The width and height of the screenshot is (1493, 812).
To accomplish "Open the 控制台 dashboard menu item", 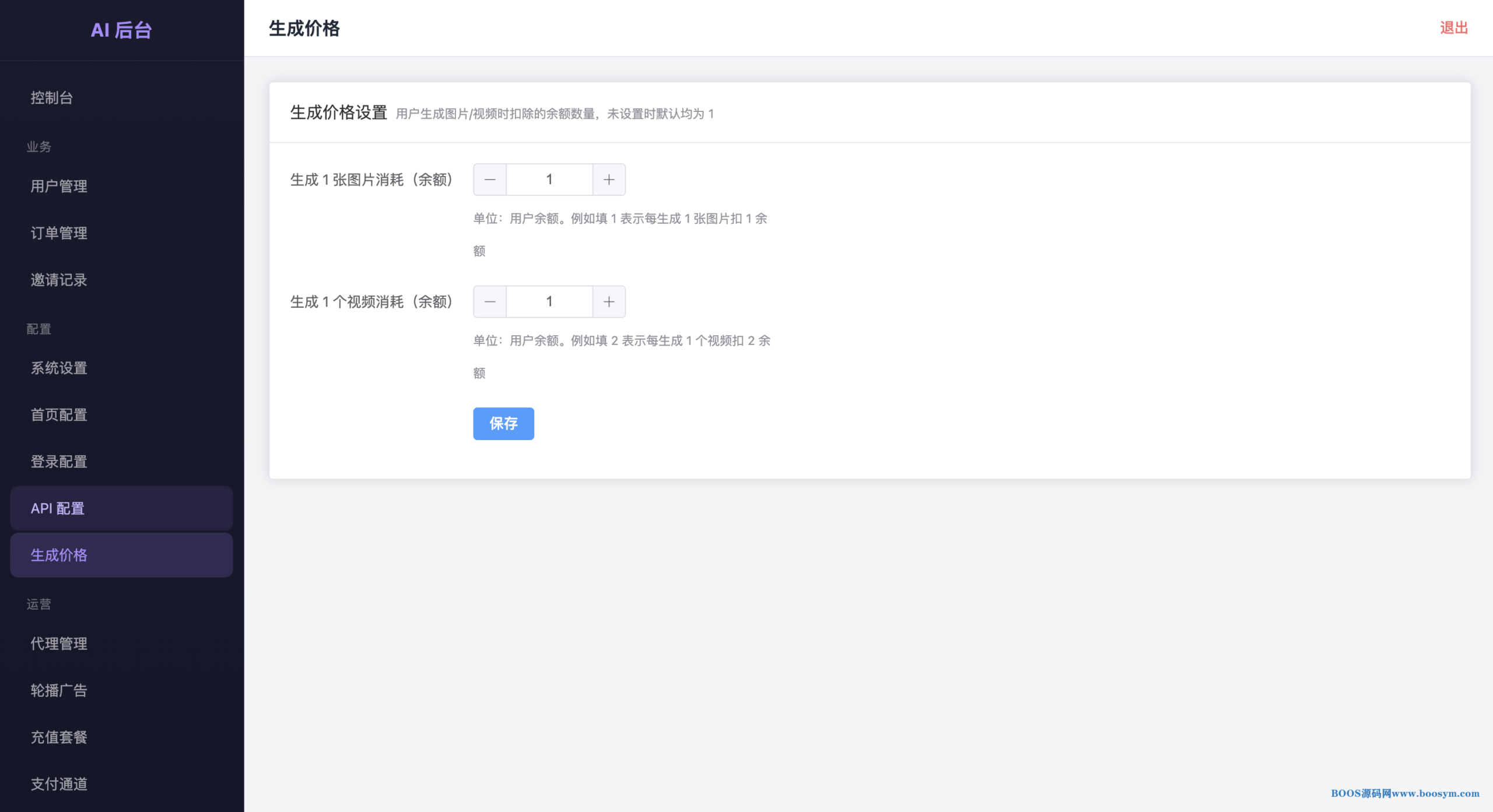I will pos(52,97).
